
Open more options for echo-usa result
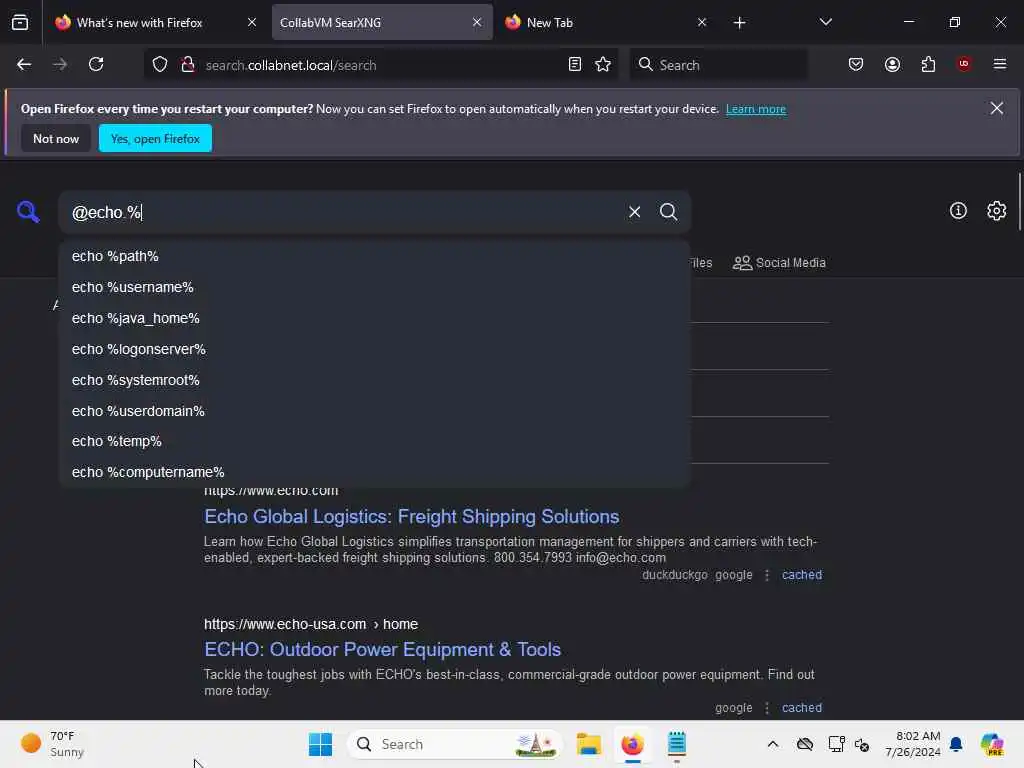(x=767, y=707)
